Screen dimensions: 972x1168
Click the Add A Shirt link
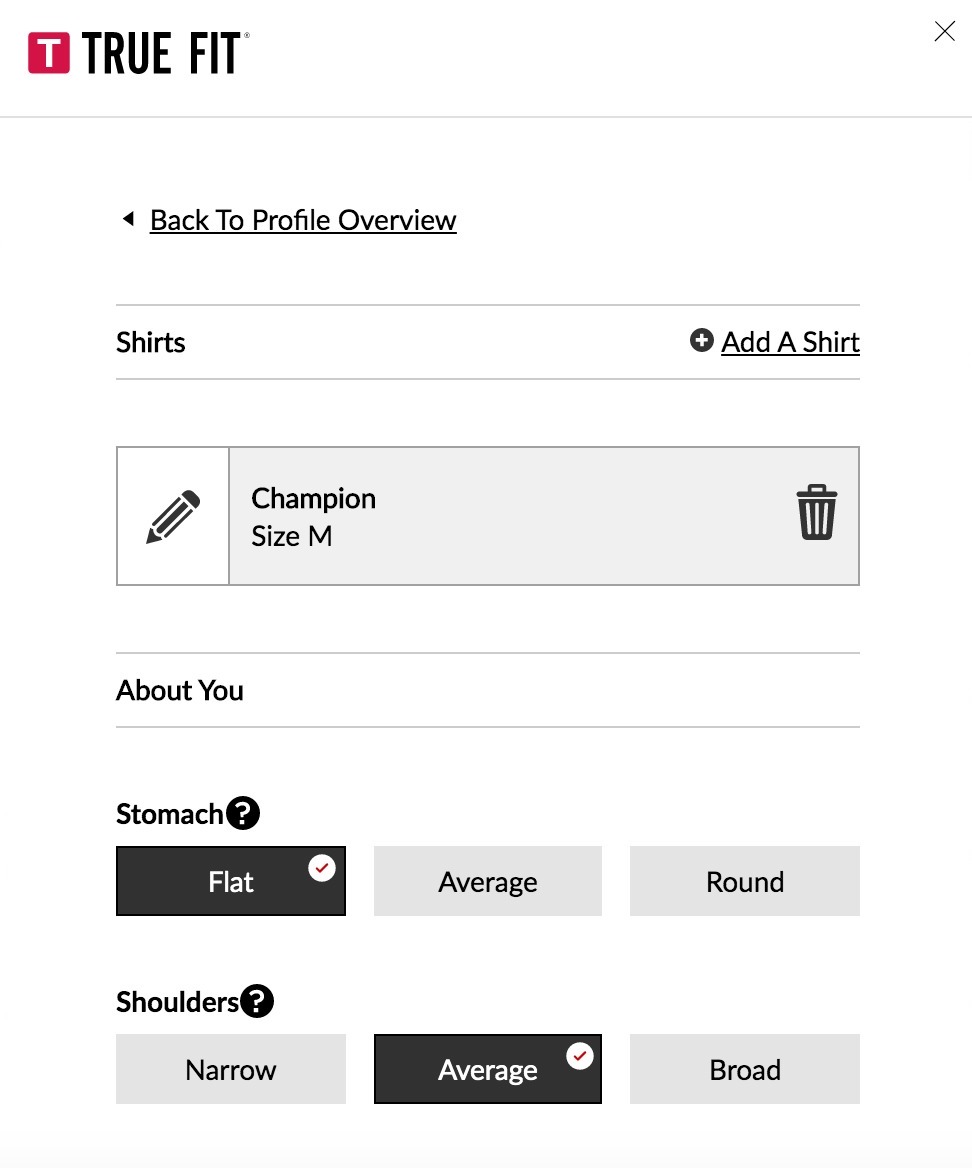790,342
